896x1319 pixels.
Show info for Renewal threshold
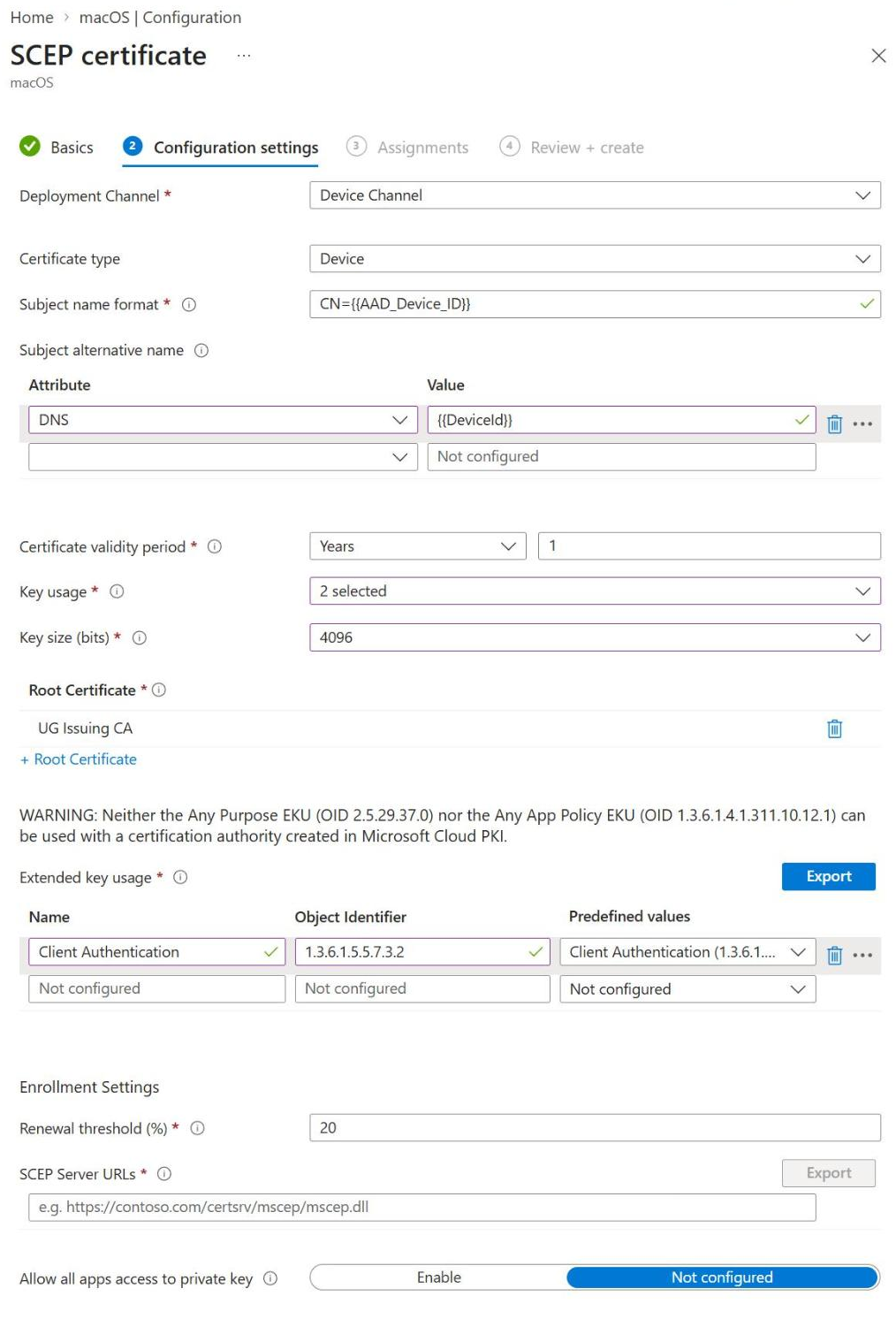(x=198, y=1129)
